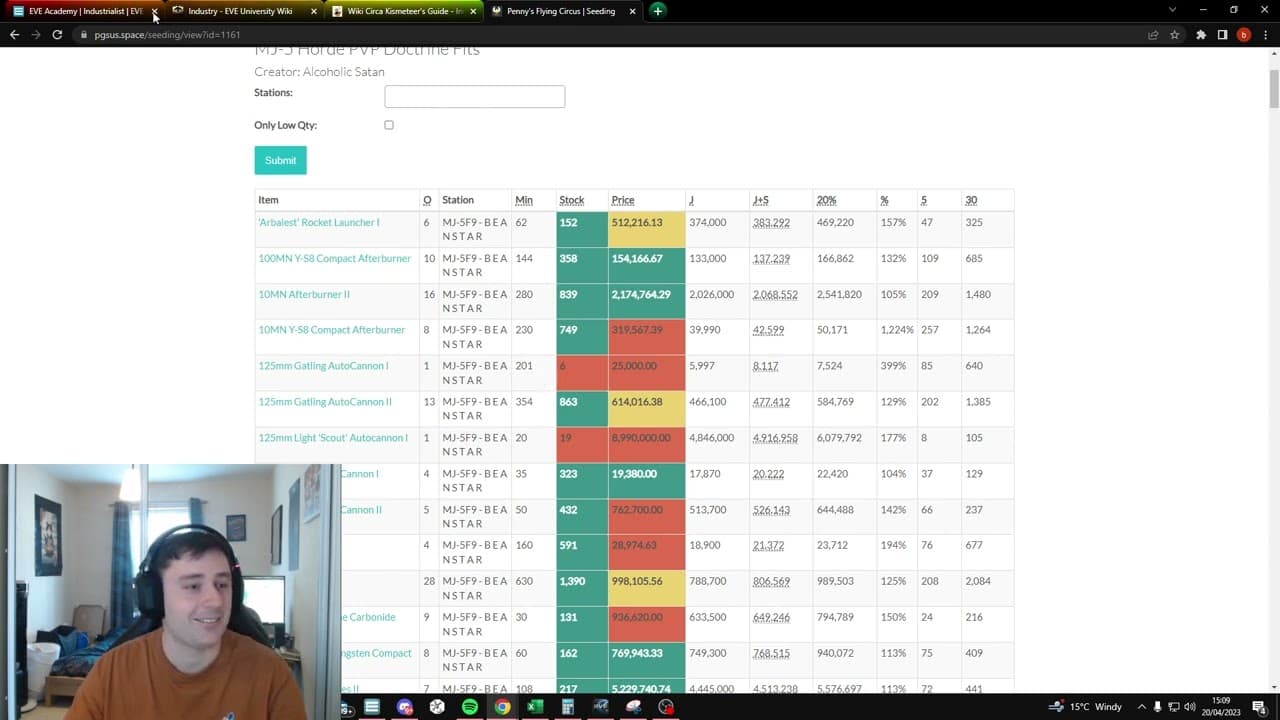The image size is (1280, 720).
Task: Reload the pgsus.space page
Action: coord(57,34)
